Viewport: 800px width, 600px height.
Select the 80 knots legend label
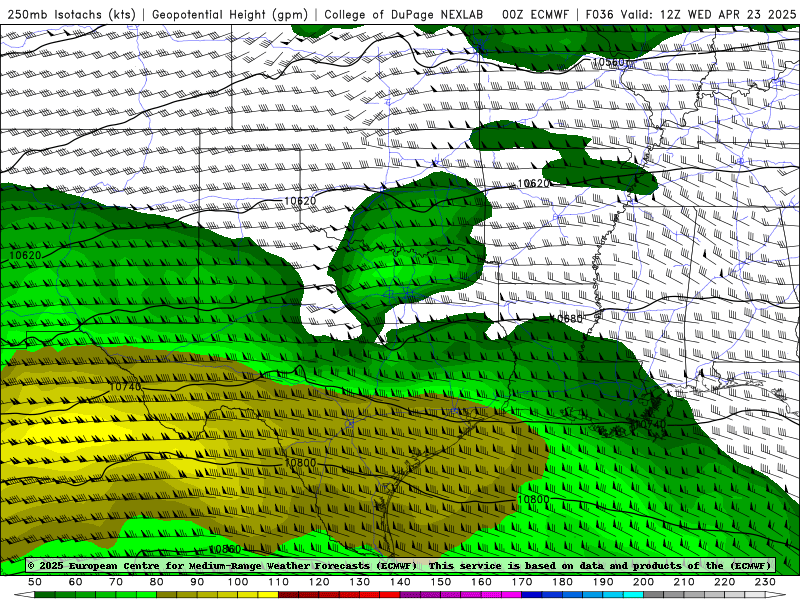point(157,582)
